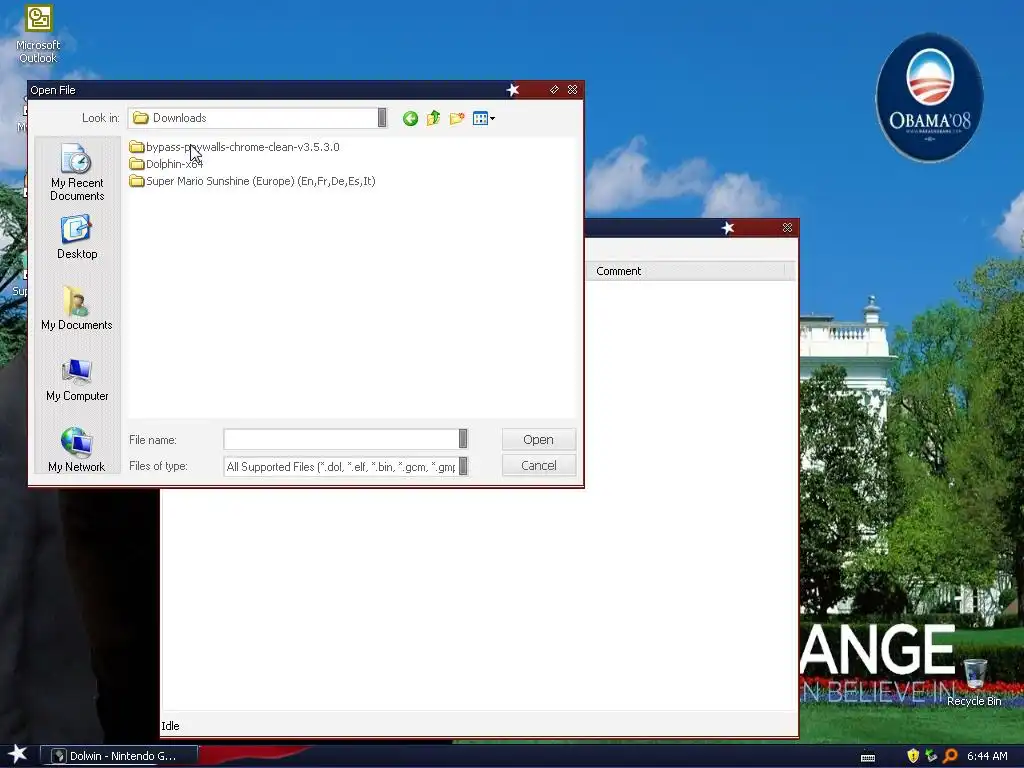Image resolution: width=1024 pixels, height=768 pixels.
Task: Open the View menu icon dropdown
Action: 484,118
